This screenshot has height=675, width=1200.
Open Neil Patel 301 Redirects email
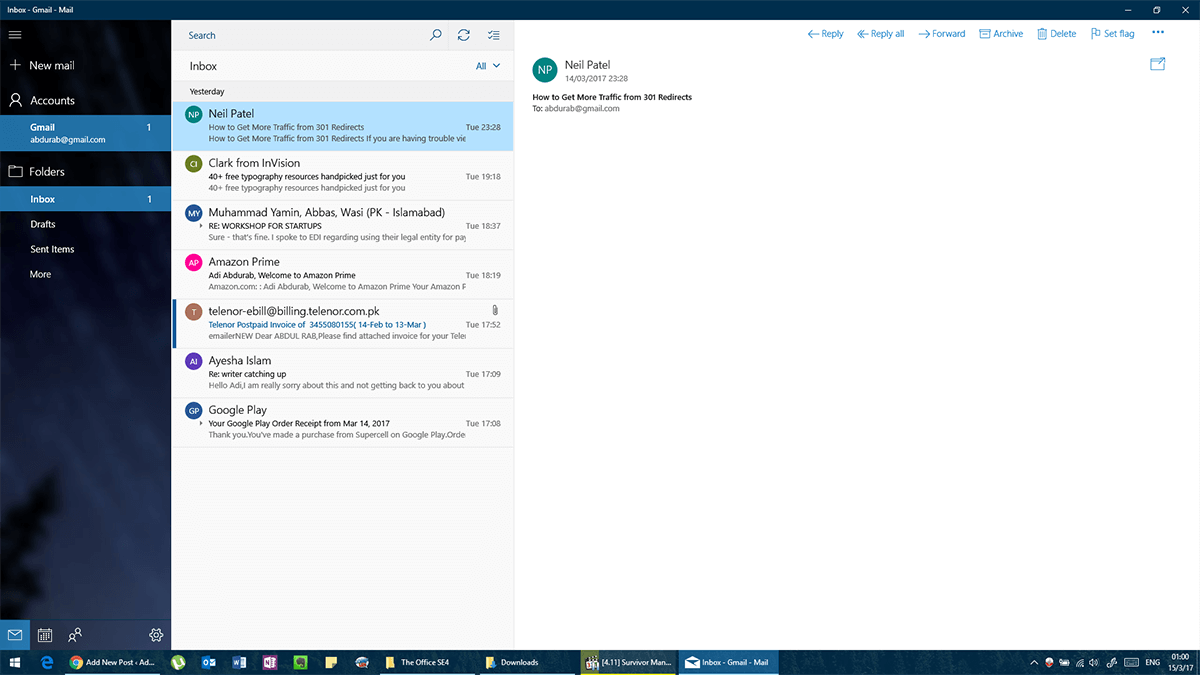343,126
